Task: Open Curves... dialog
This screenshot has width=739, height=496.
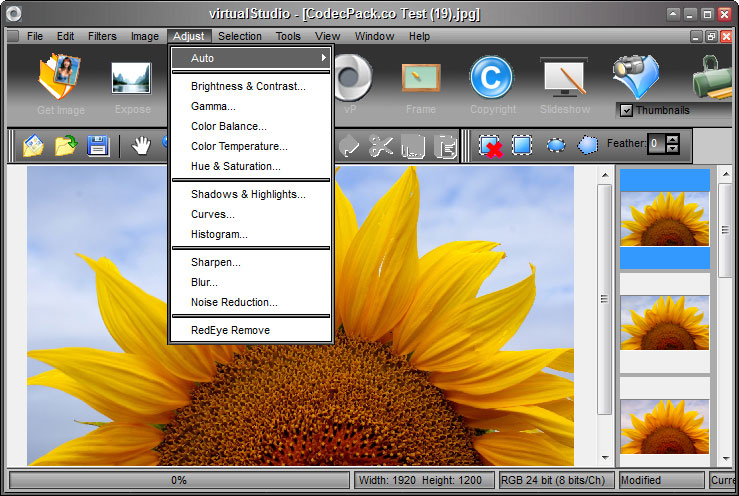Action: (251, 215)
